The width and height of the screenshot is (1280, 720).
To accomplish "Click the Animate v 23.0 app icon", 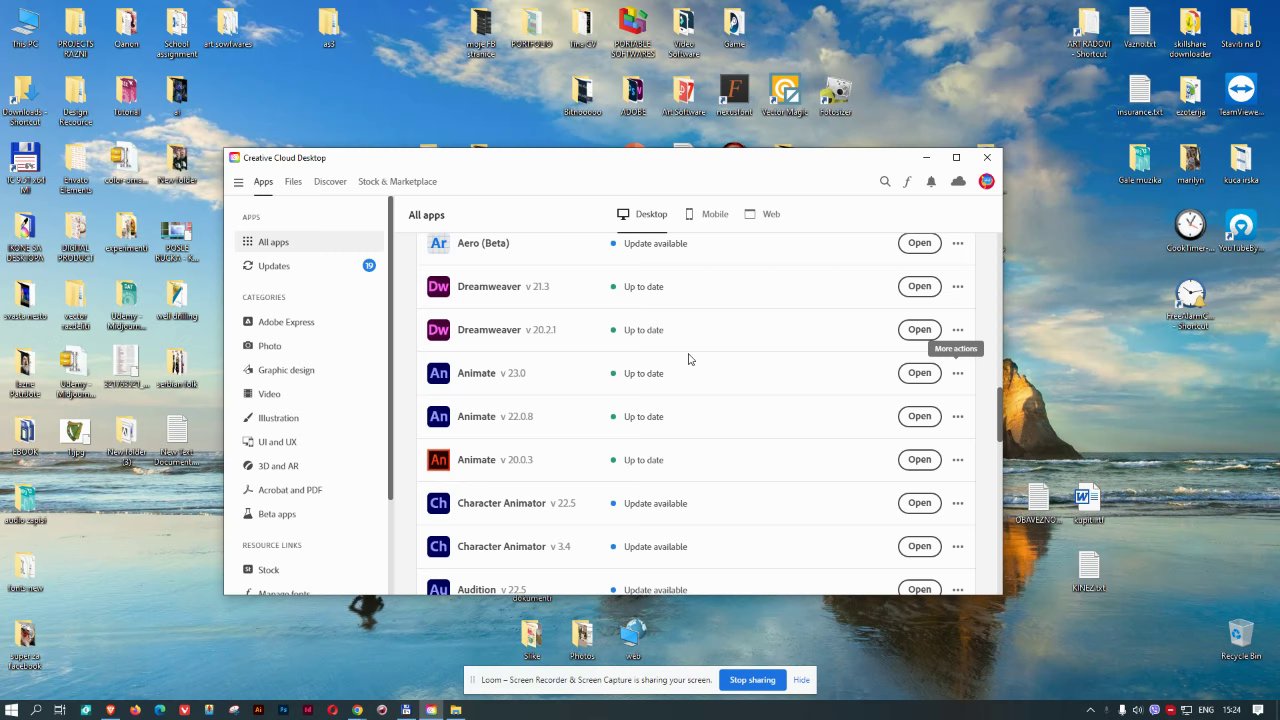I will tap(438, 373).
